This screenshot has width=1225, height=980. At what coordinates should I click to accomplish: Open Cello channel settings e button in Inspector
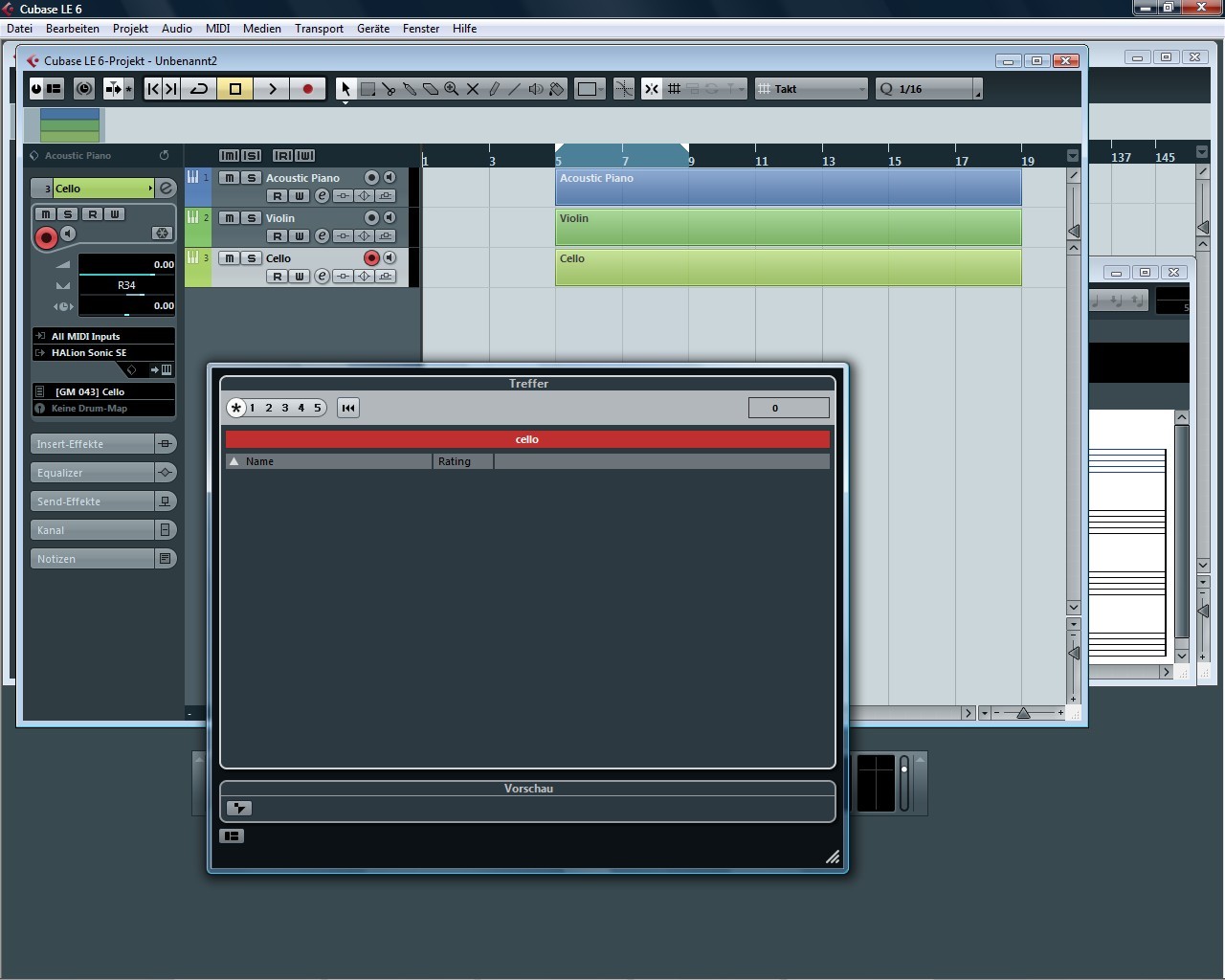[x=166, y=189]
